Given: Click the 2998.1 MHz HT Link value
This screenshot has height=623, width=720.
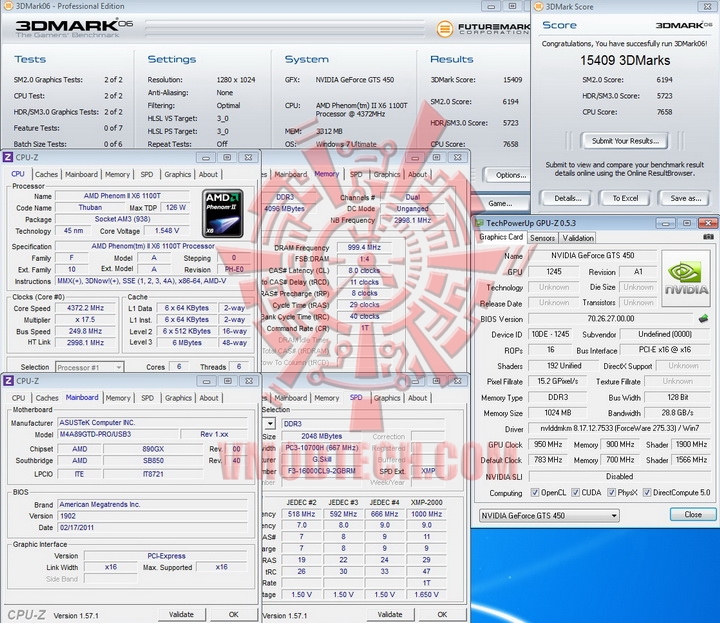Looking at the screenshot, I should pyautogui.click(x=85, y=342).
